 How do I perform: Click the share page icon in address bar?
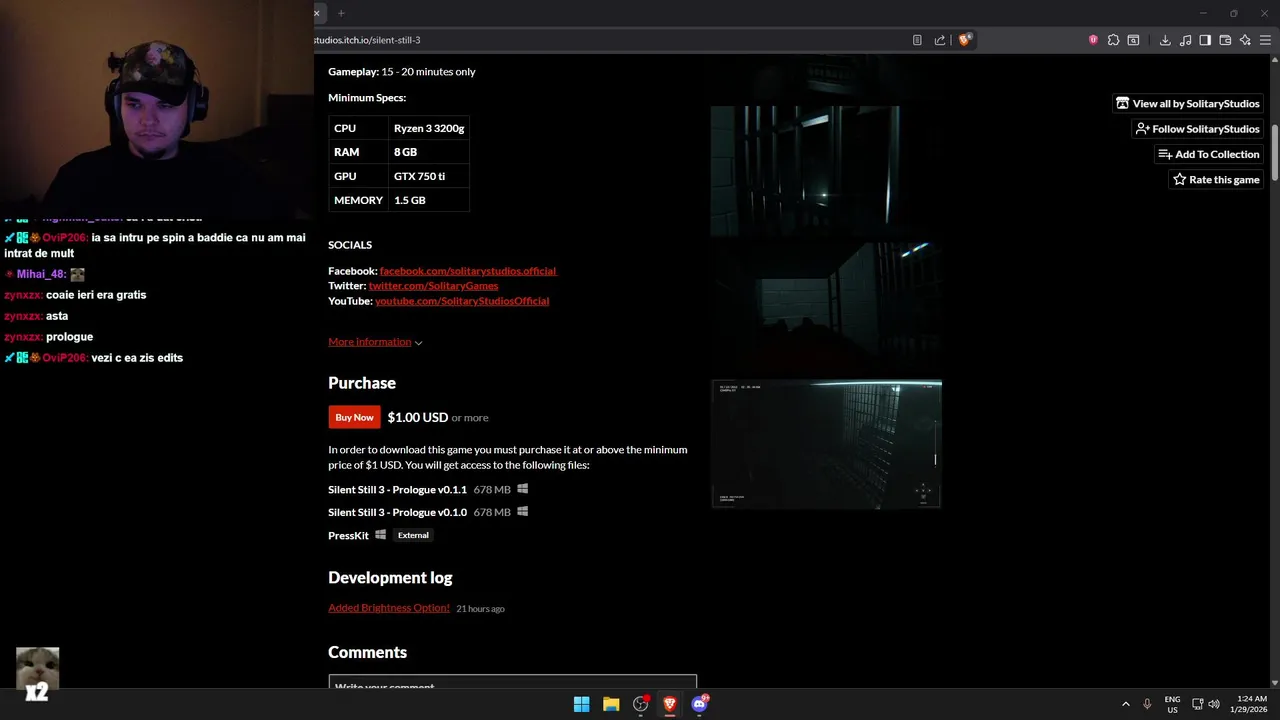click(x=940, y=40)
